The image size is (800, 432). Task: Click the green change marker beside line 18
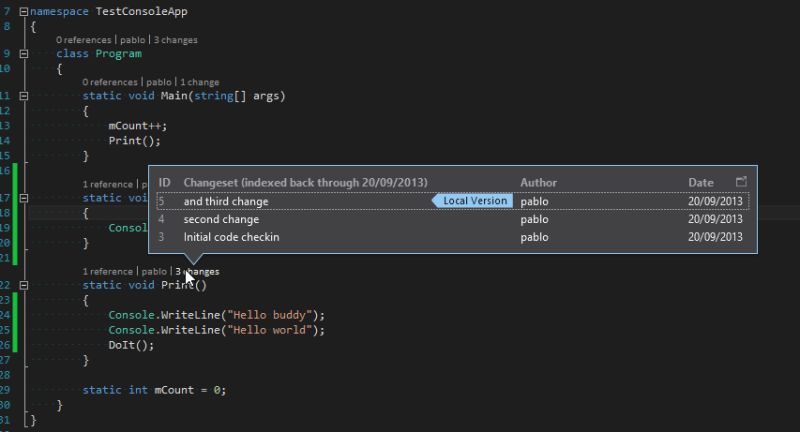click(15, 213)
